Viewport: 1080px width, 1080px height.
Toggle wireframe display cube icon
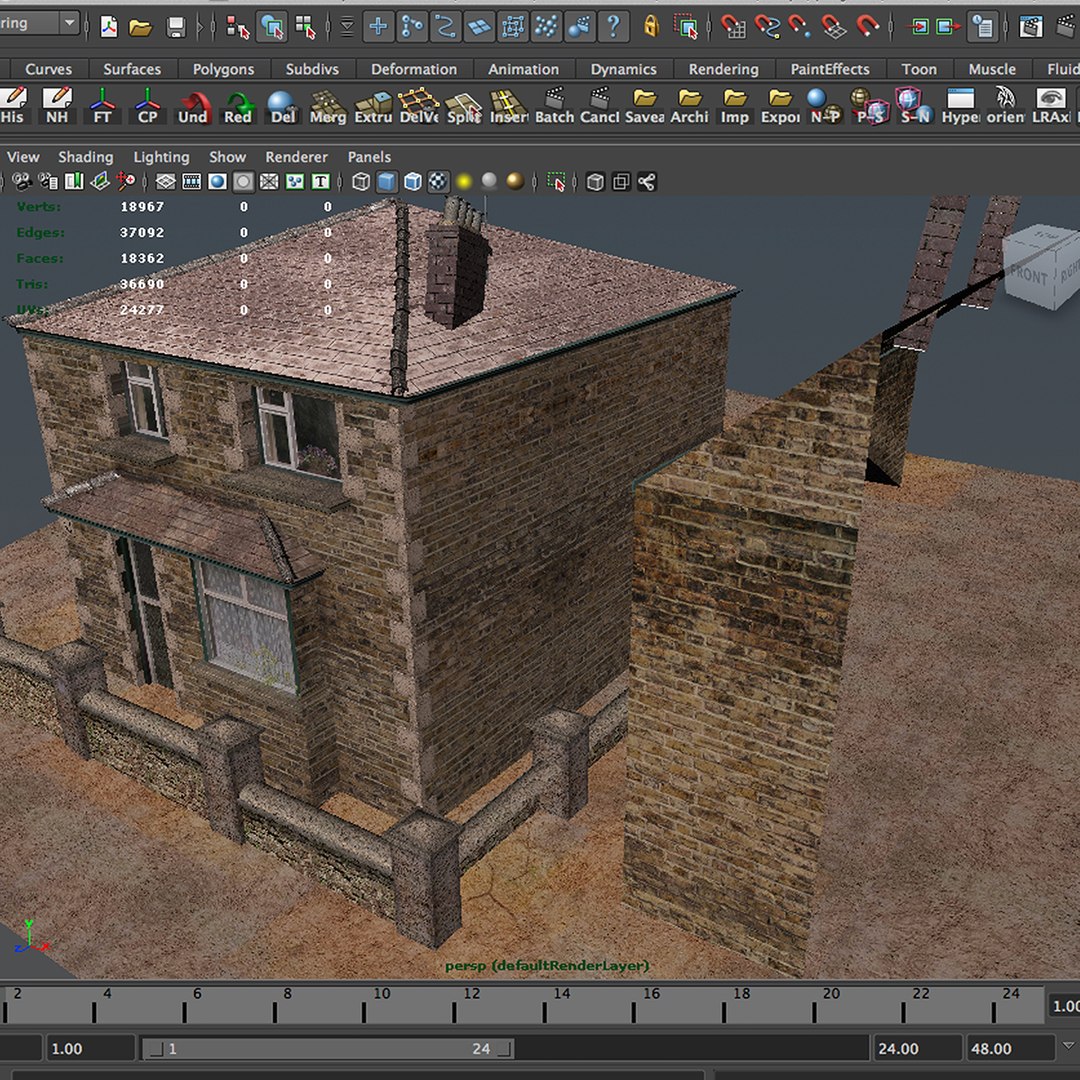pyautogui.click(x=361, y=182)
